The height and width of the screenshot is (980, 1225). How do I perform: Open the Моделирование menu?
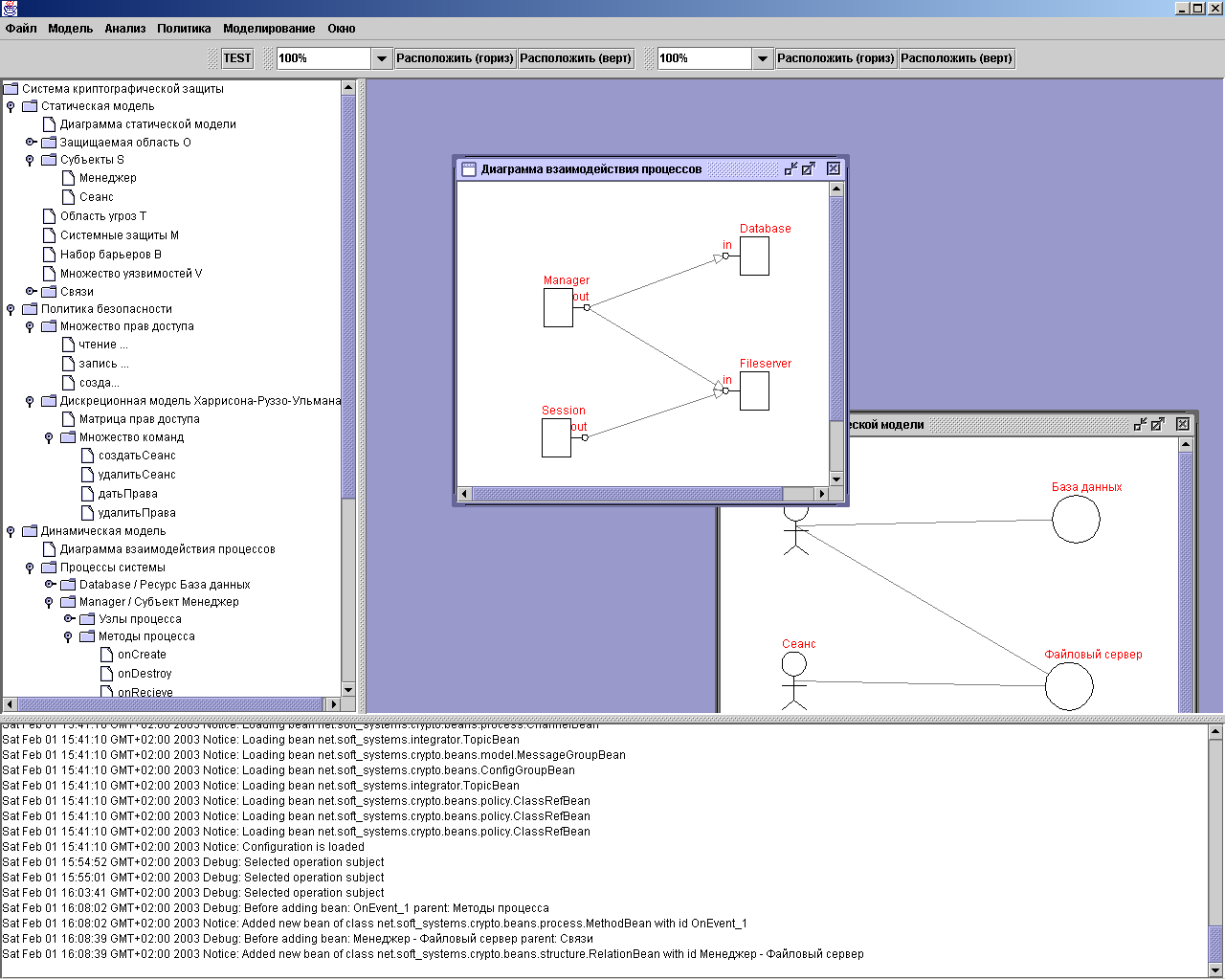coord(269,29)
